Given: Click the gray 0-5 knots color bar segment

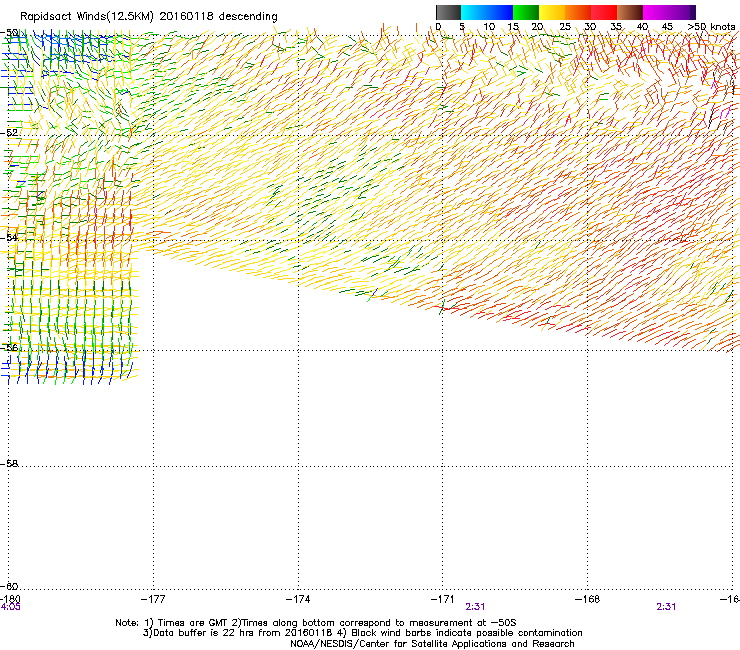Looking at the screenshot, I should pos(448,12).
